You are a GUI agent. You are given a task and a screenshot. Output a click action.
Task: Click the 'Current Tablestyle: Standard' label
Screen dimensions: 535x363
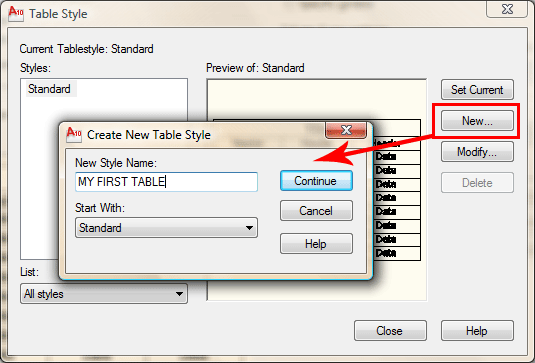pyautogui.click(x=86, y=49)
